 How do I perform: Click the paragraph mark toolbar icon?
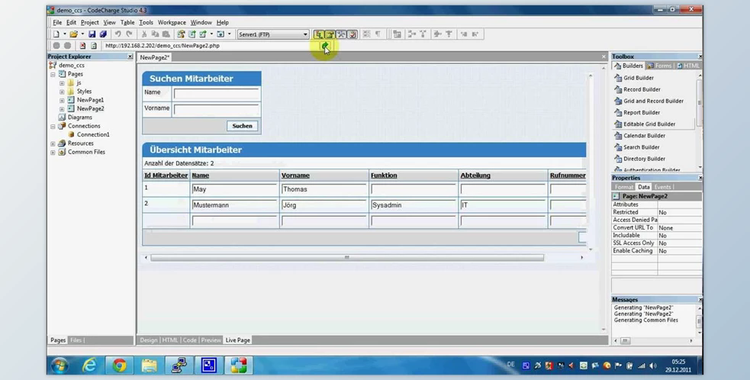378,34
